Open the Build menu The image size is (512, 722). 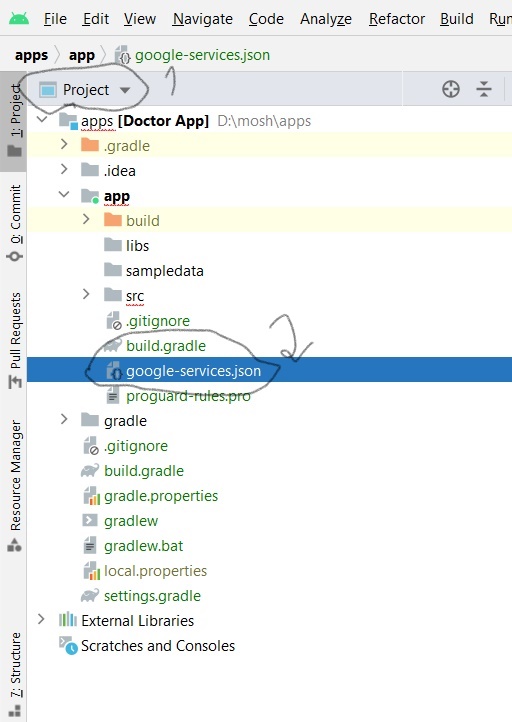pos(457,19)
